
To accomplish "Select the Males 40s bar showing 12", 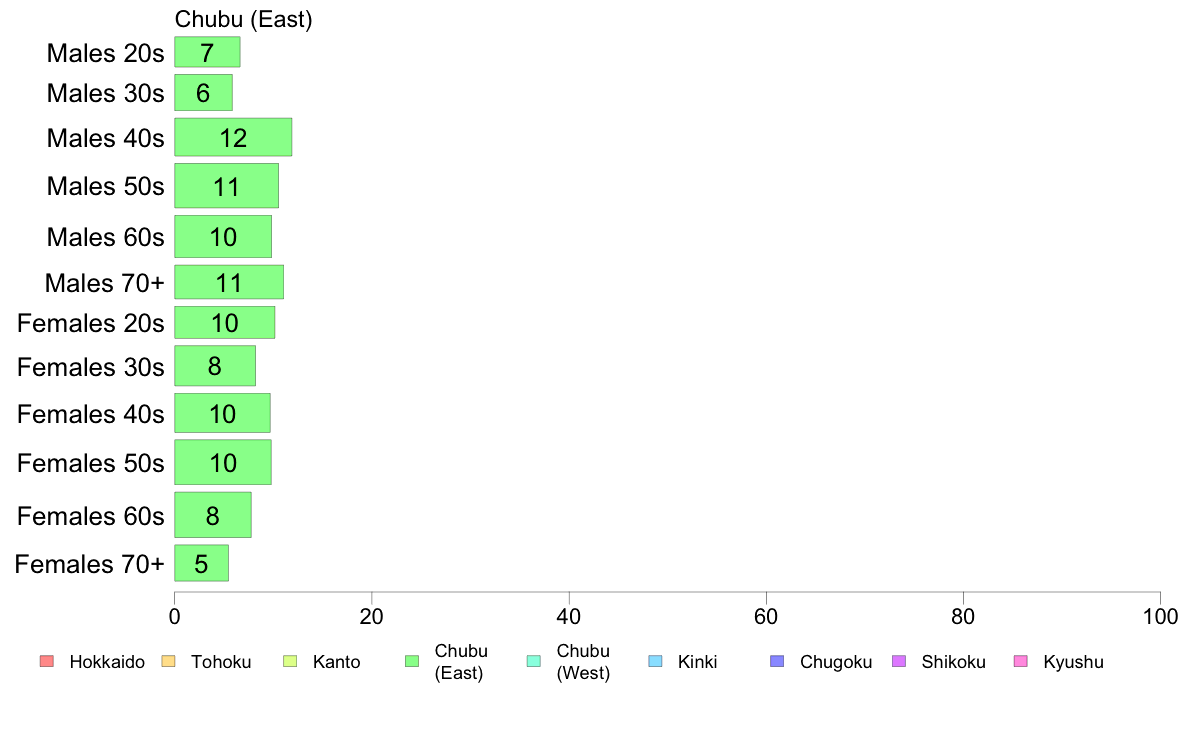I will point(233,137).
